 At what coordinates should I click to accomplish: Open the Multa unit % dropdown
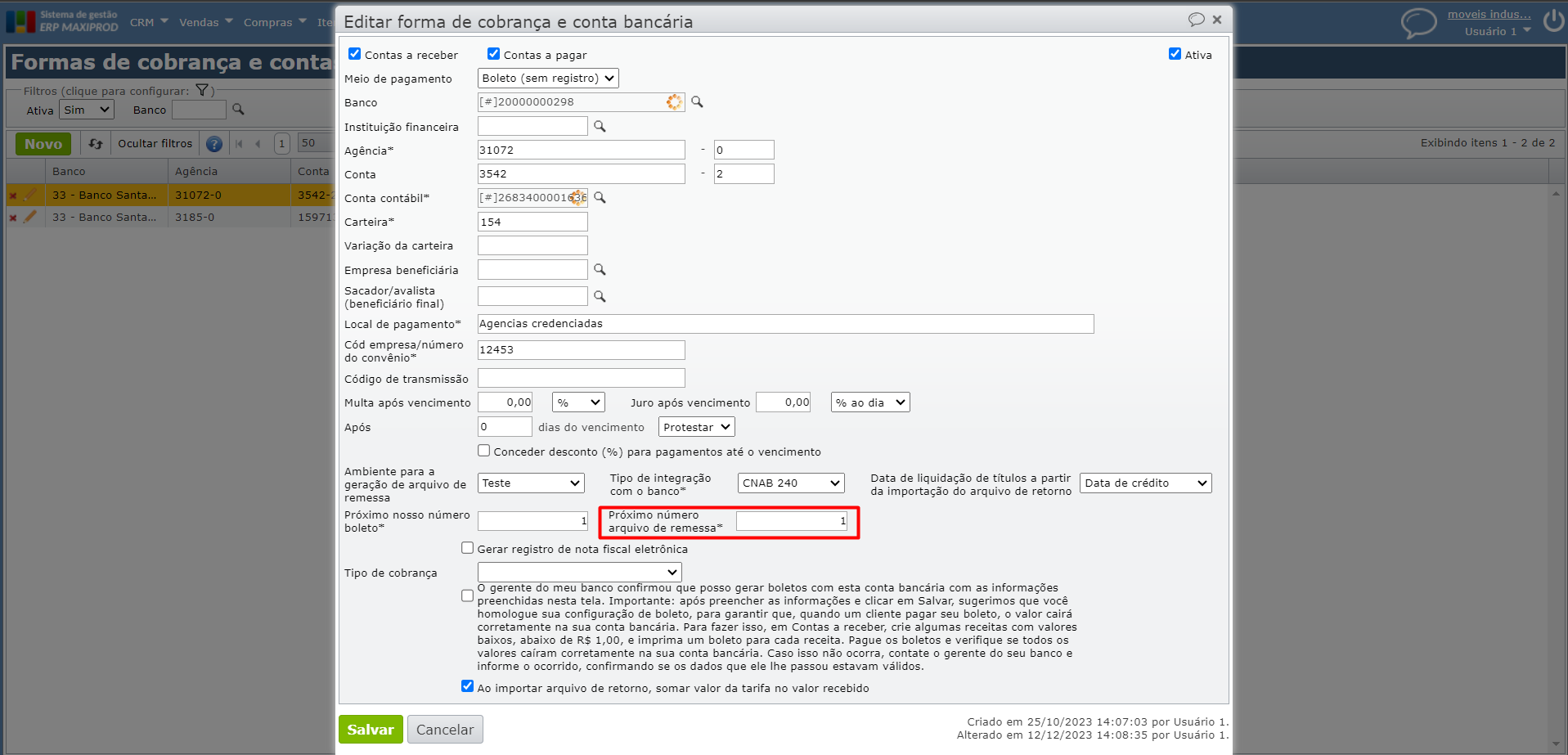[579, 402]
